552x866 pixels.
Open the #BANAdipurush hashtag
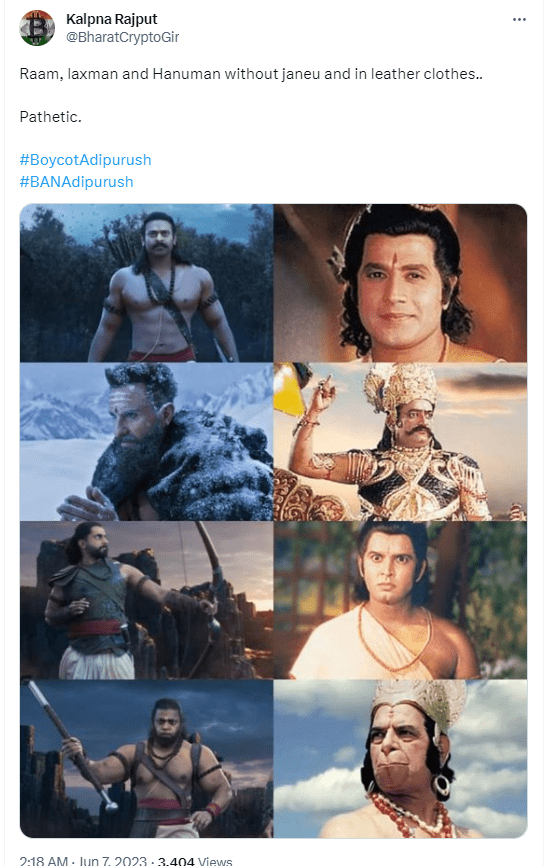click(x=76, y=182)
